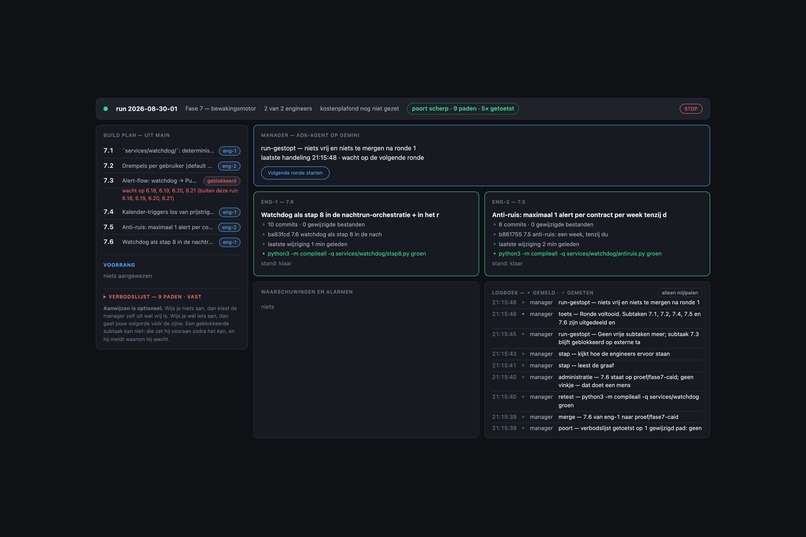Click the green run status dot
The height and width of the screenshot is (537, 806).
(105, 109)
